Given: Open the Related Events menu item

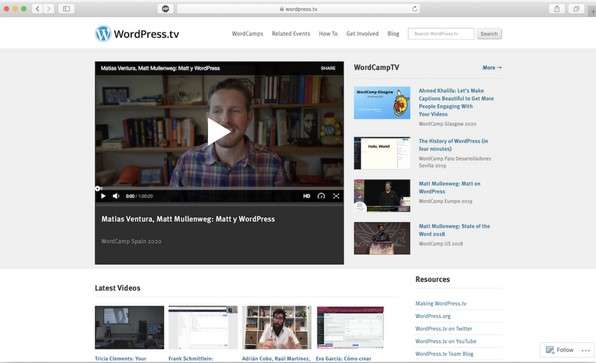Looking at the screenshot, I should (x=291, y=34).
